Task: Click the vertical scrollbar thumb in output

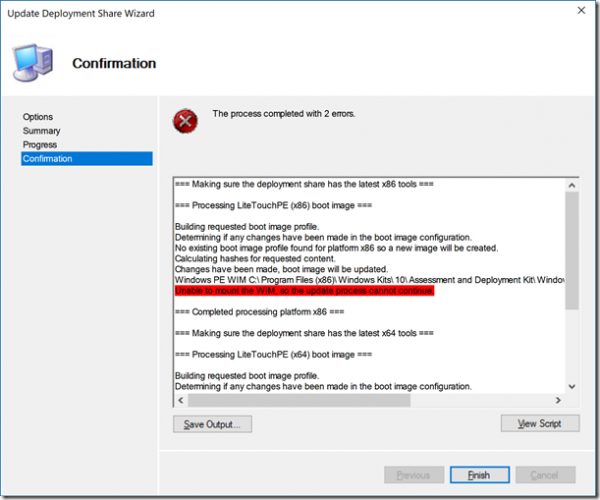Action: pos(572,251)
